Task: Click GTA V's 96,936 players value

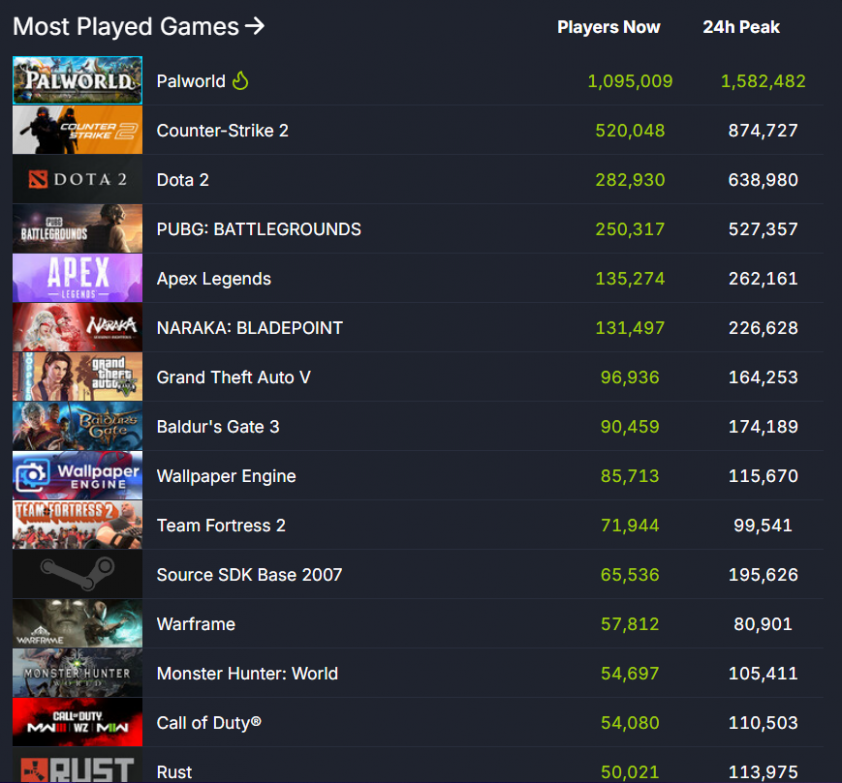Action: (630, 378)
